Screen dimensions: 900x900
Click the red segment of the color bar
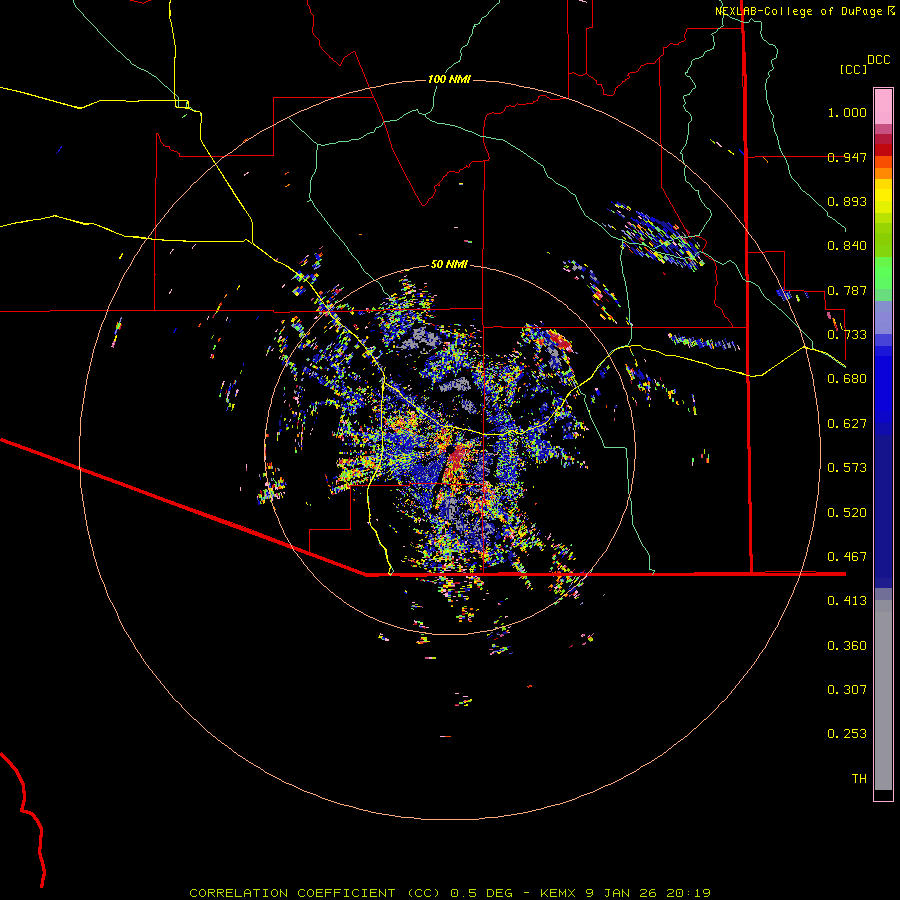(x=883, y=150)
